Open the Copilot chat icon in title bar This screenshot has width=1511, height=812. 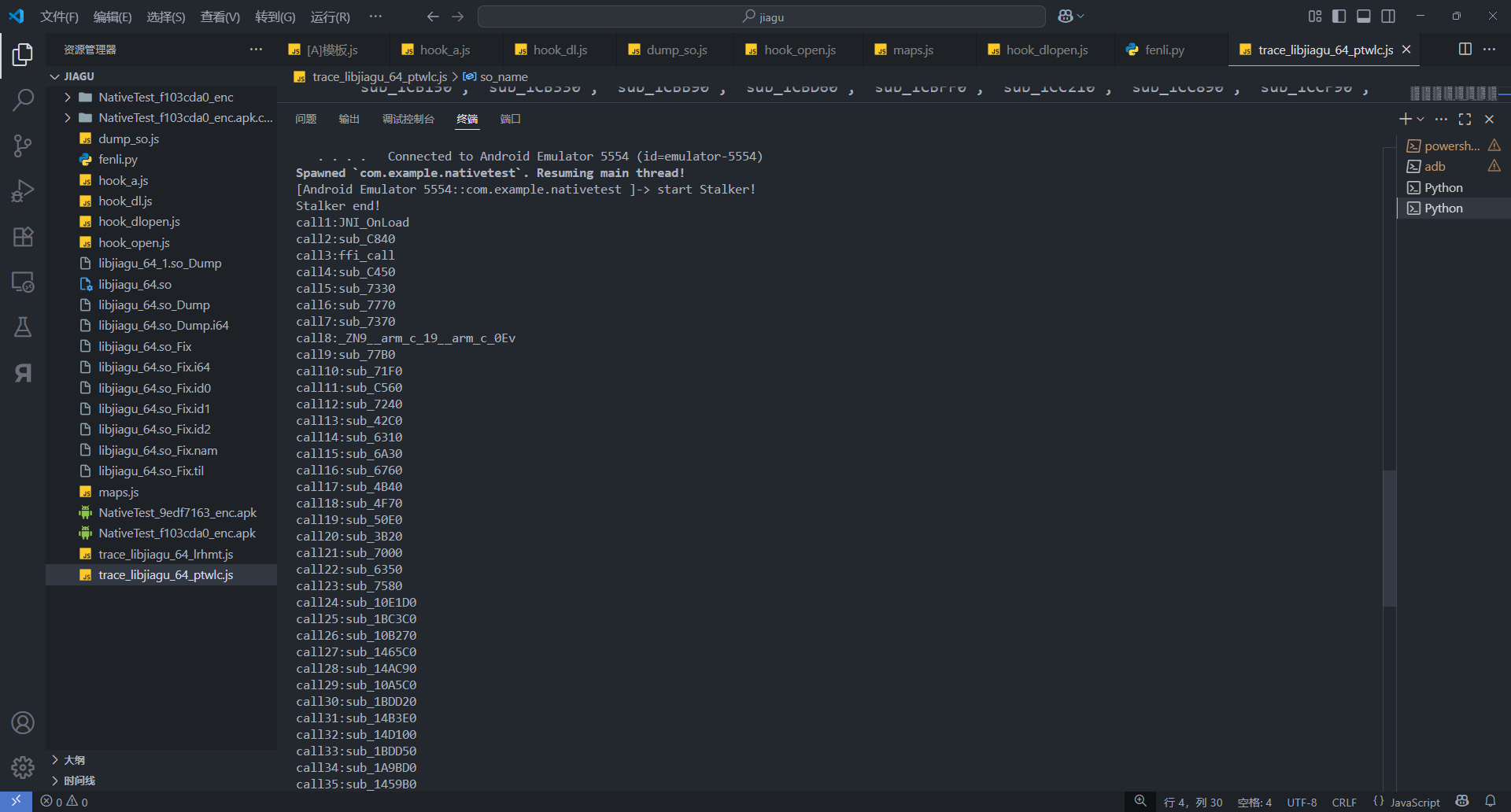click(x=1066, y=17)
